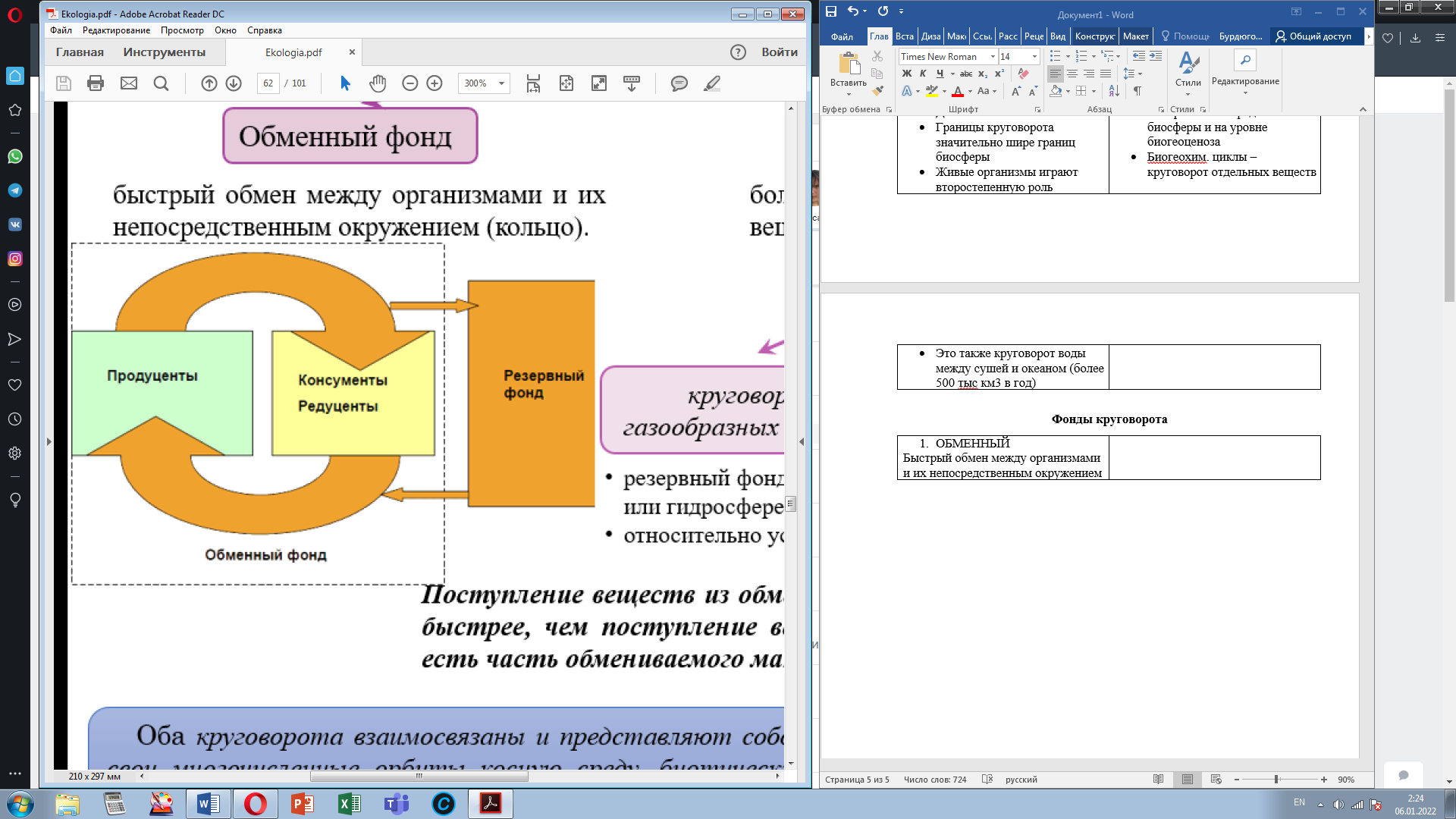Select the highlight text tool in Acrobat
Screen dimensions: 1456x819
[711, 83]
